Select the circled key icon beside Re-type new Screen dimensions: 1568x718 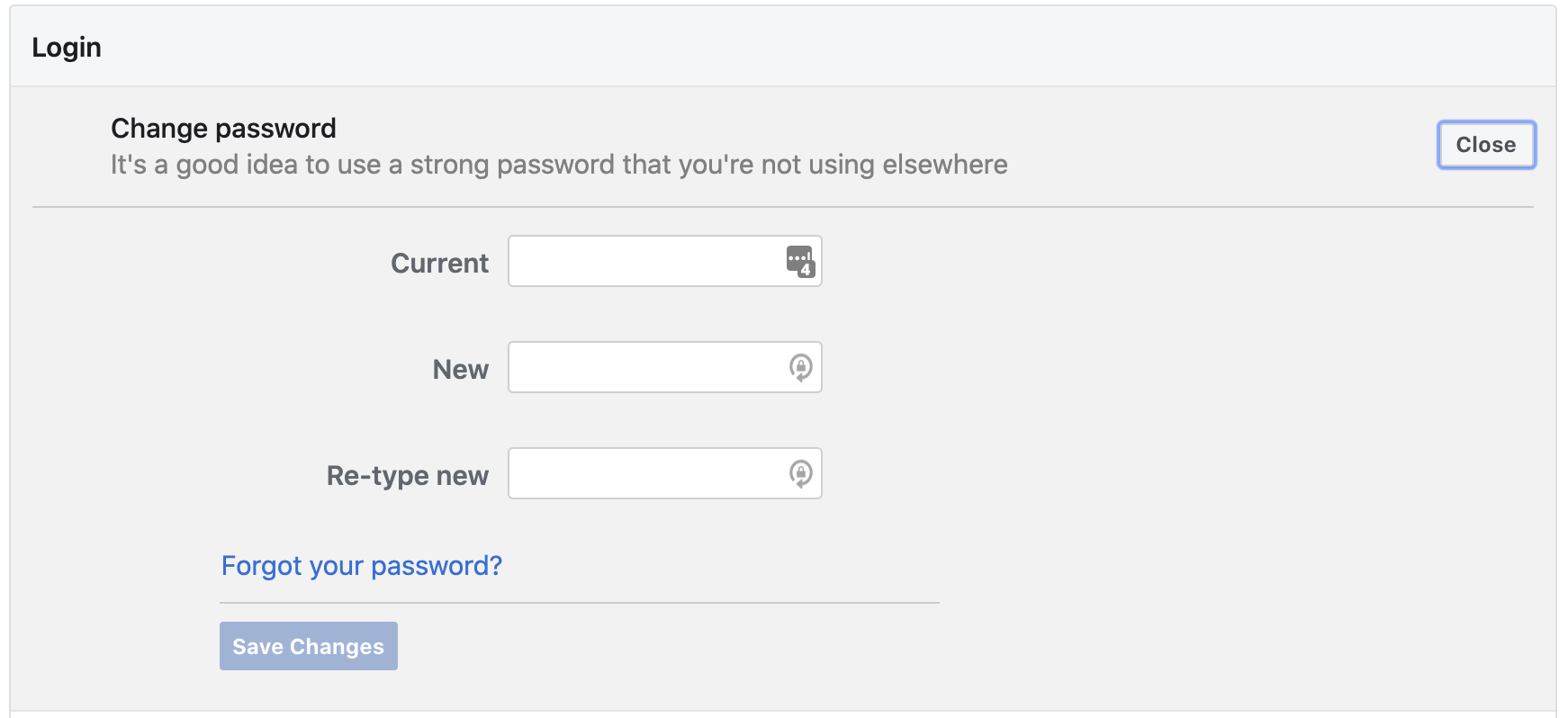802,472
